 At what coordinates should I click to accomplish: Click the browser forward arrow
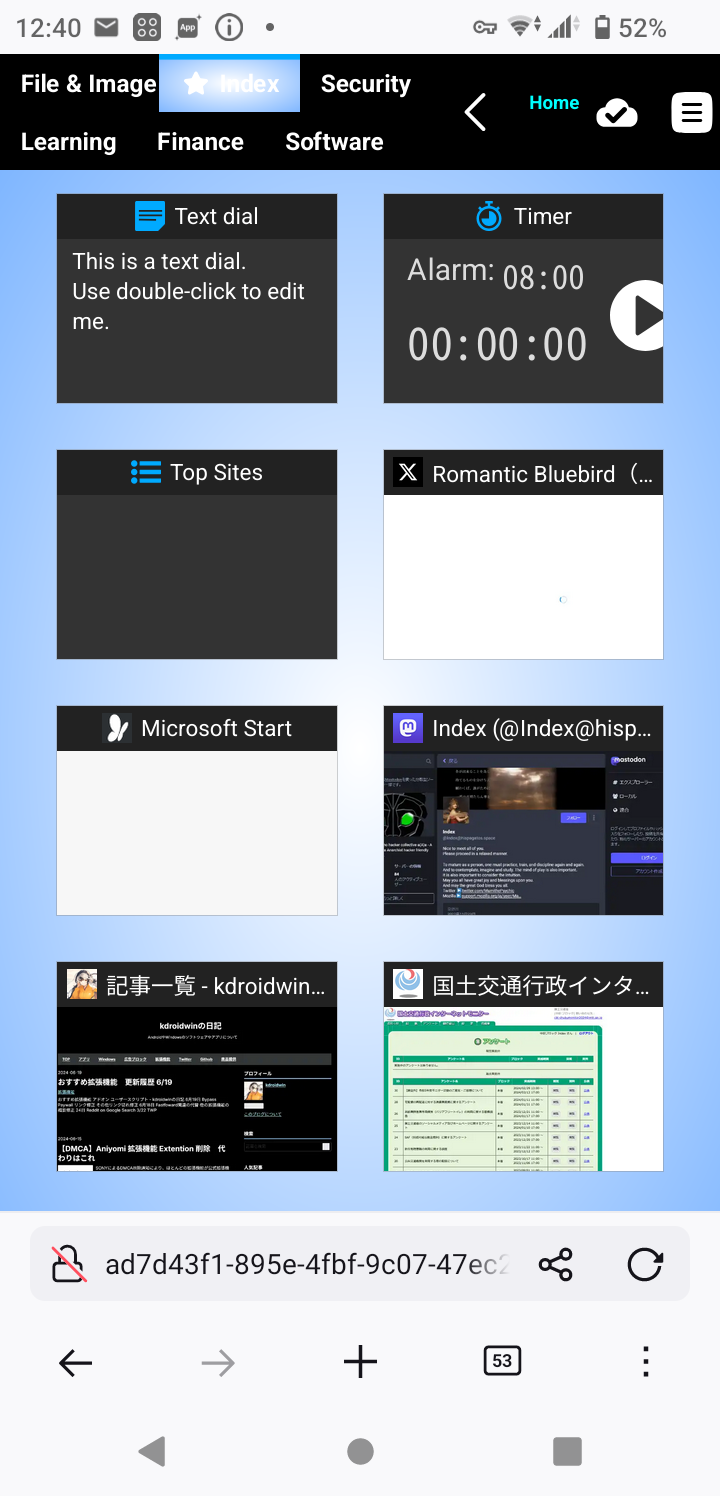[x=217, y=1362]
